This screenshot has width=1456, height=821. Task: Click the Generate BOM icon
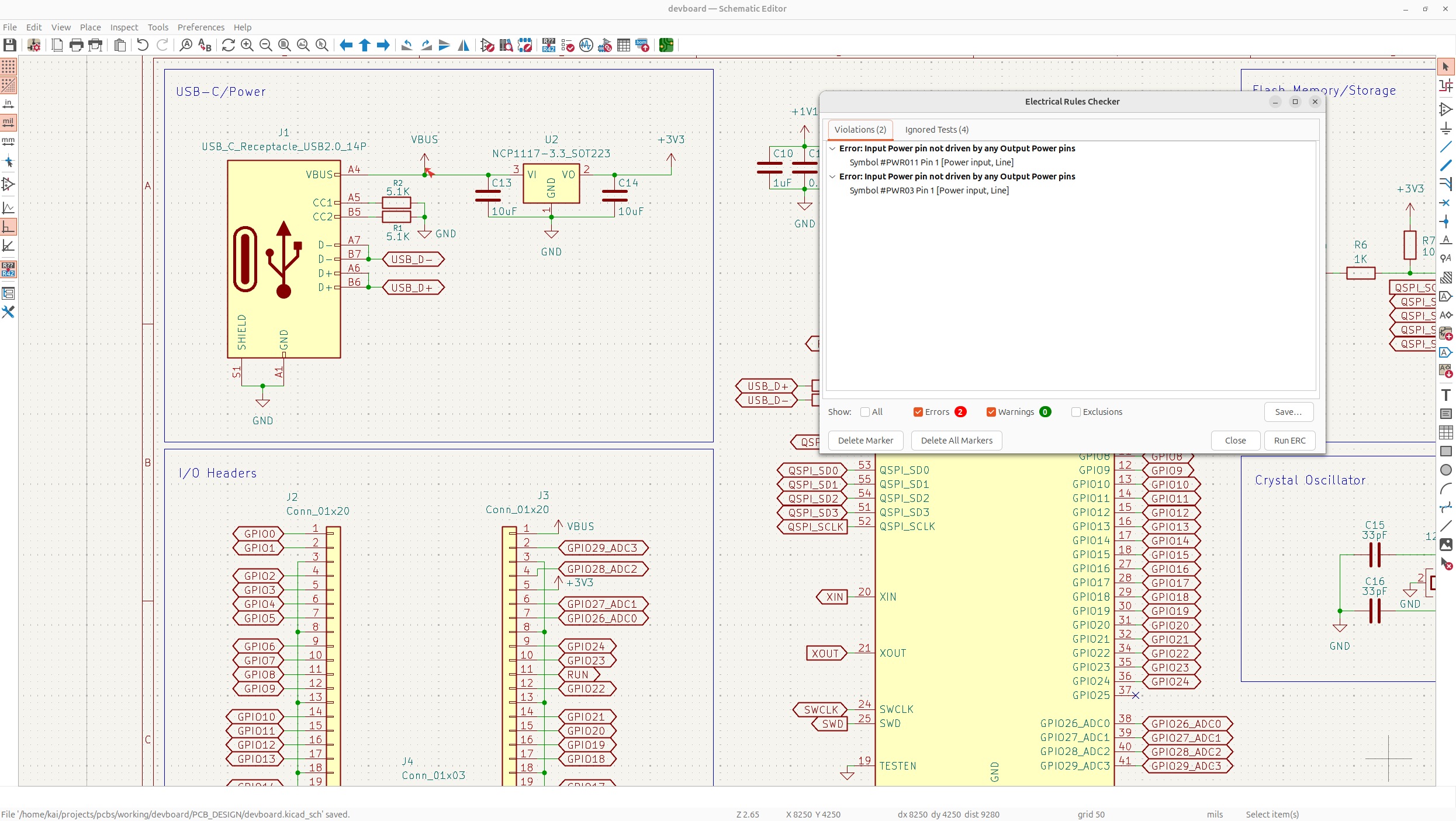642,45
